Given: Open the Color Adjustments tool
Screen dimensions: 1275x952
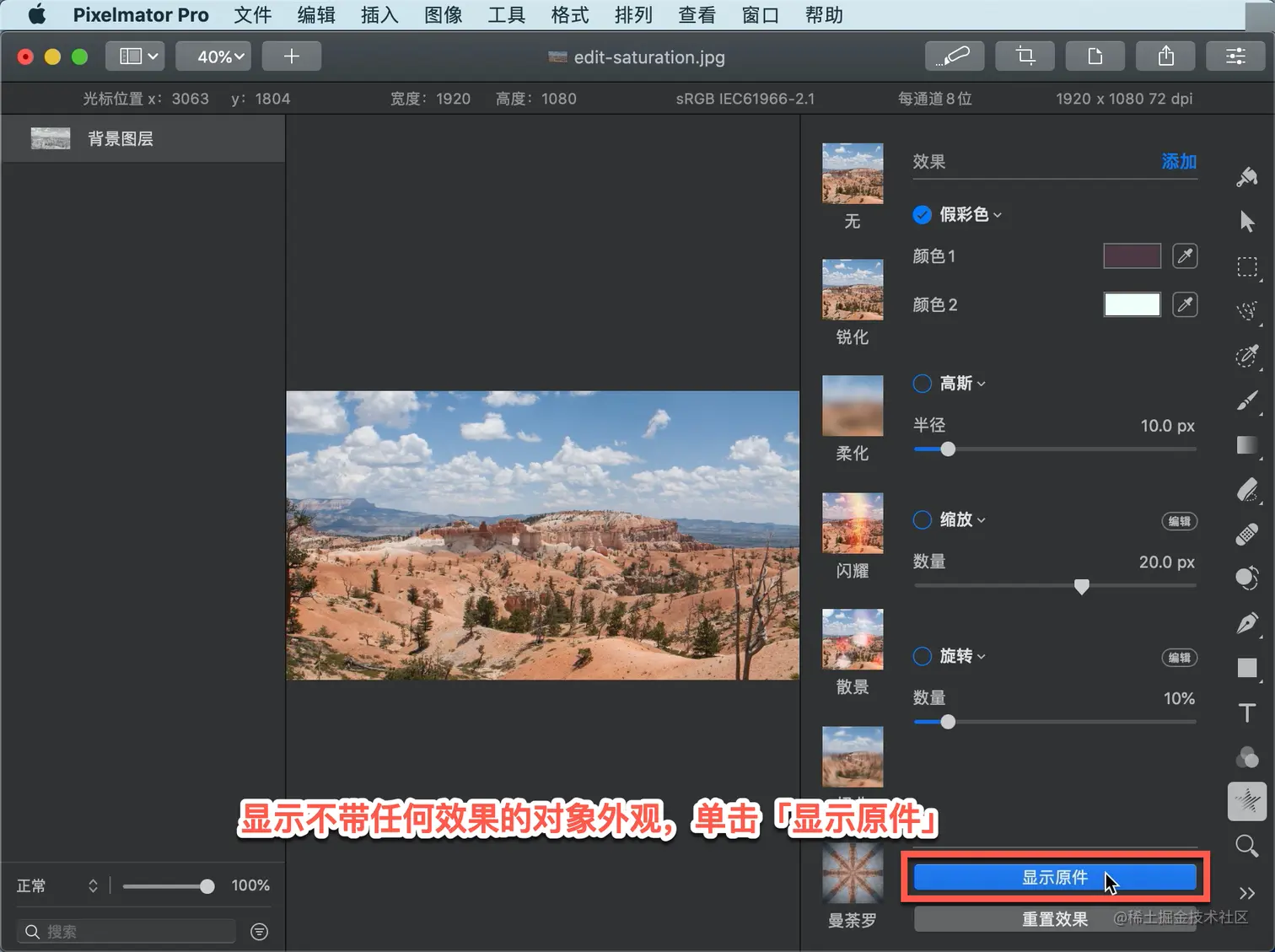Looking at the screenshot, I should (x=1247, y=756).
